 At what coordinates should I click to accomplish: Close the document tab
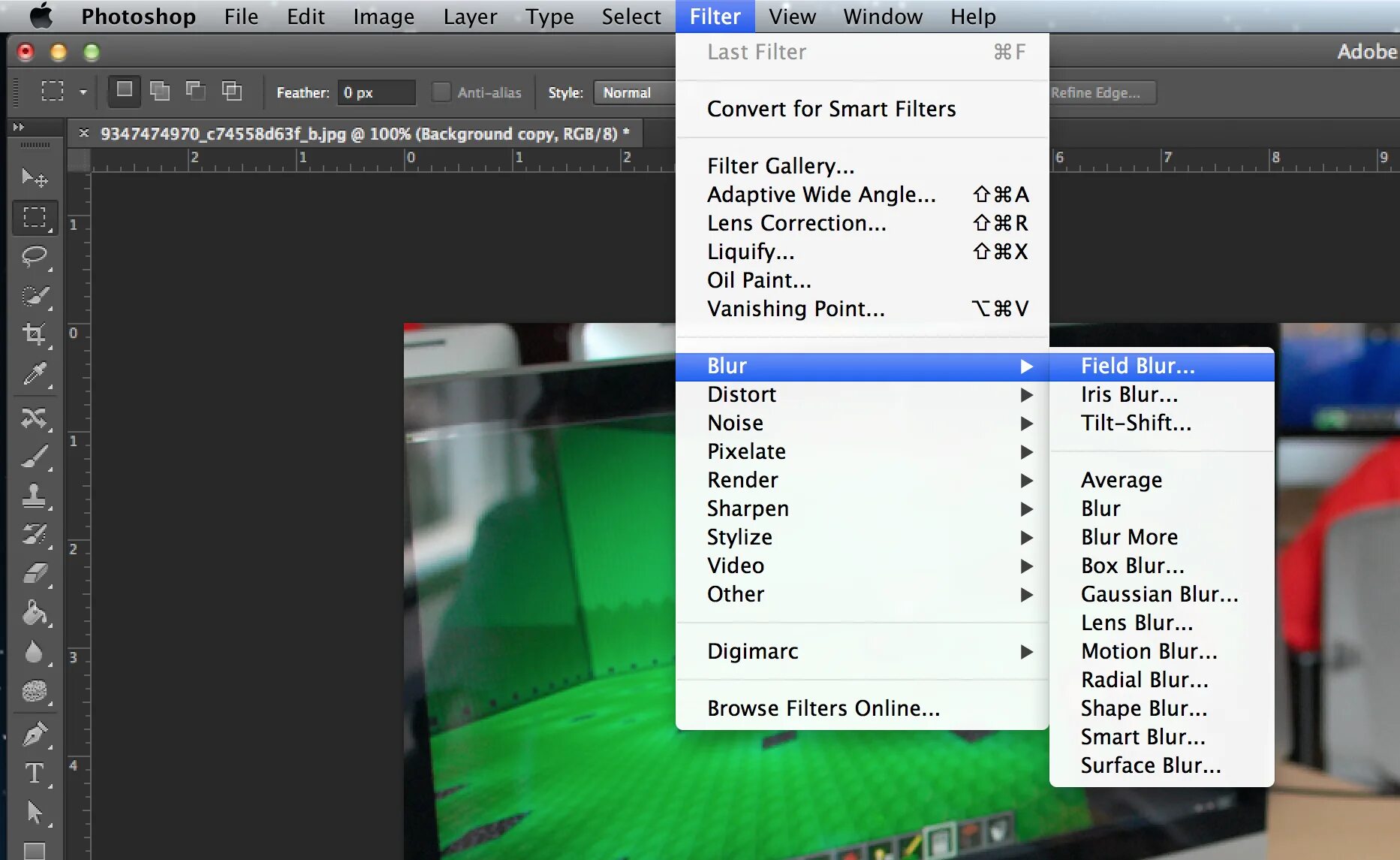coord(84,133)
